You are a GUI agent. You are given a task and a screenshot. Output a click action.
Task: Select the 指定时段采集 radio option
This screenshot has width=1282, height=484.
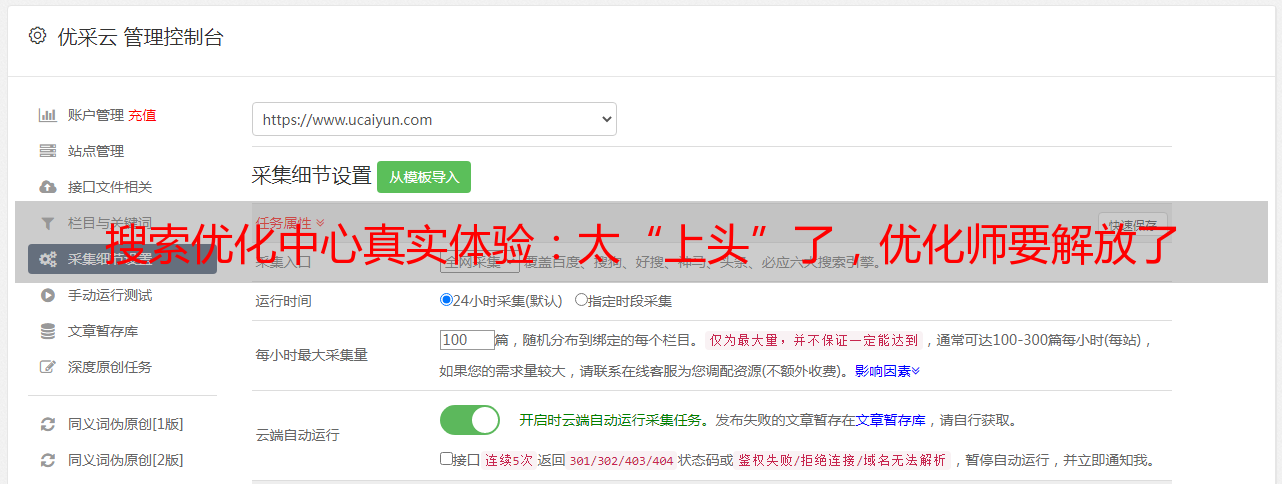coord(581,300)
